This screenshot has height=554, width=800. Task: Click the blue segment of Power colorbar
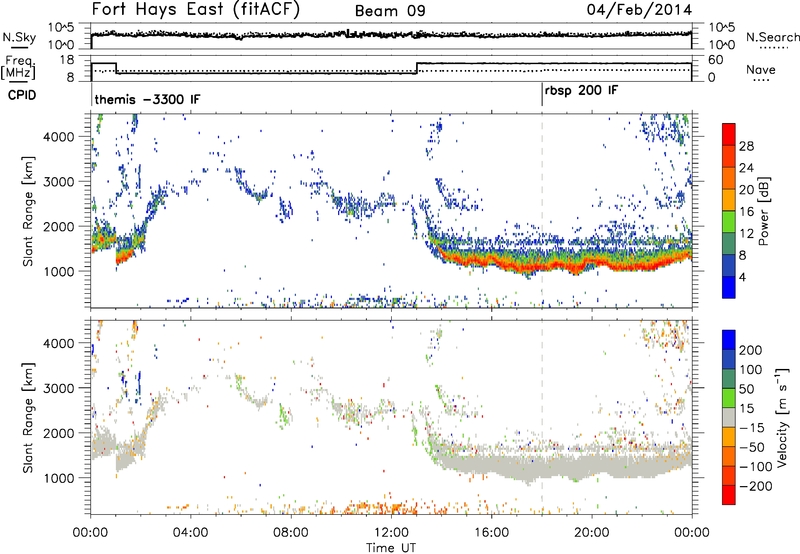[729, 287]
